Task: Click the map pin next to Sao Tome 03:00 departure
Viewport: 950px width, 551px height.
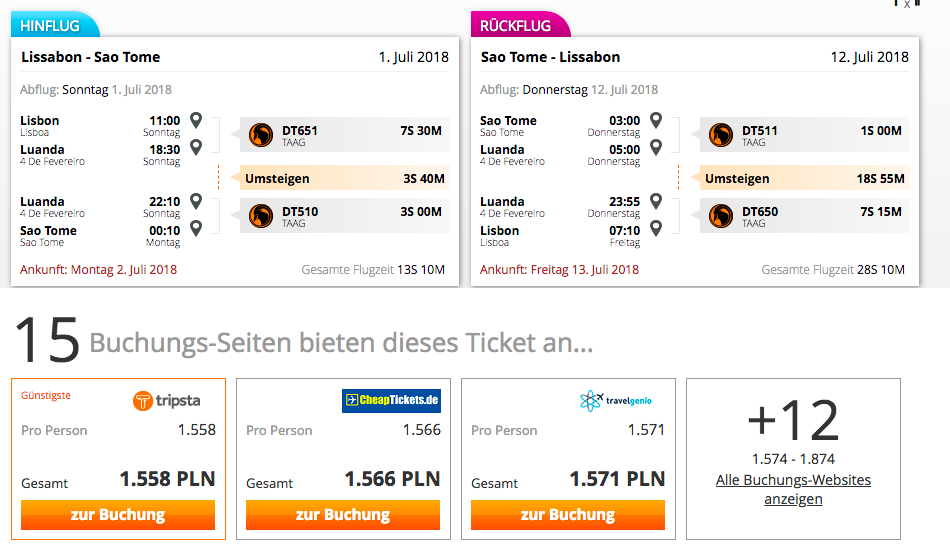Action: (x=656, y=120)
